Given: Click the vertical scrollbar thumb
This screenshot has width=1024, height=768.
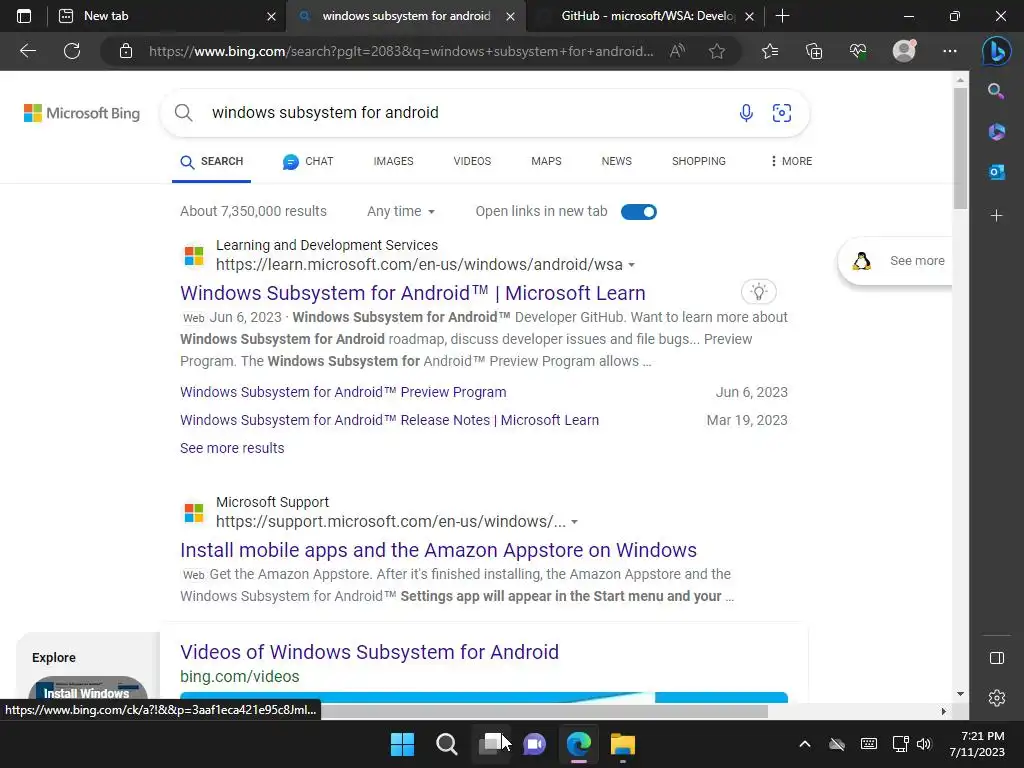Looking at the screenshot, I should [960, 148].
